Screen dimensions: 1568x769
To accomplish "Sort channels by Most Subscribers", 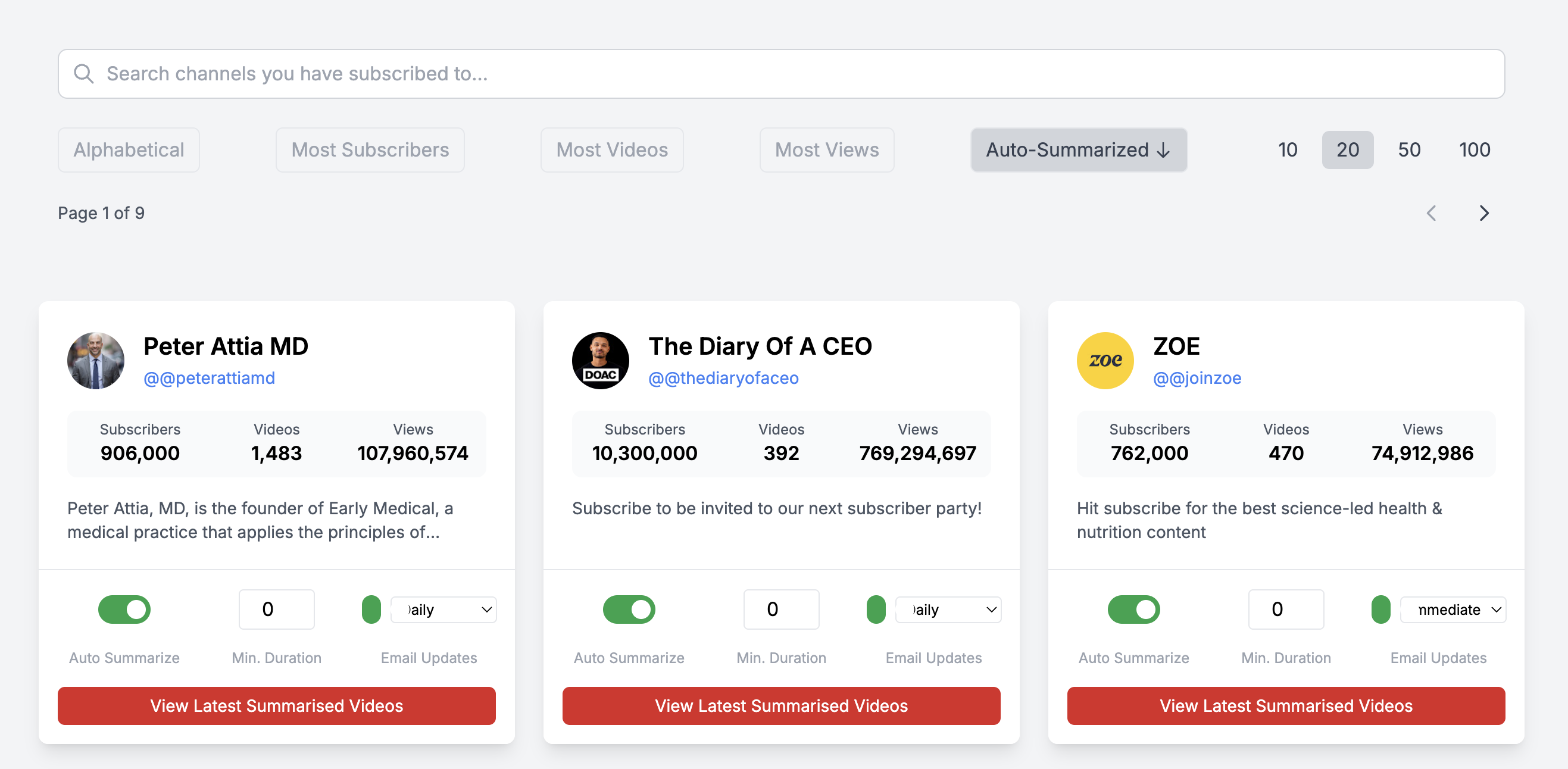I will point(370,149).
